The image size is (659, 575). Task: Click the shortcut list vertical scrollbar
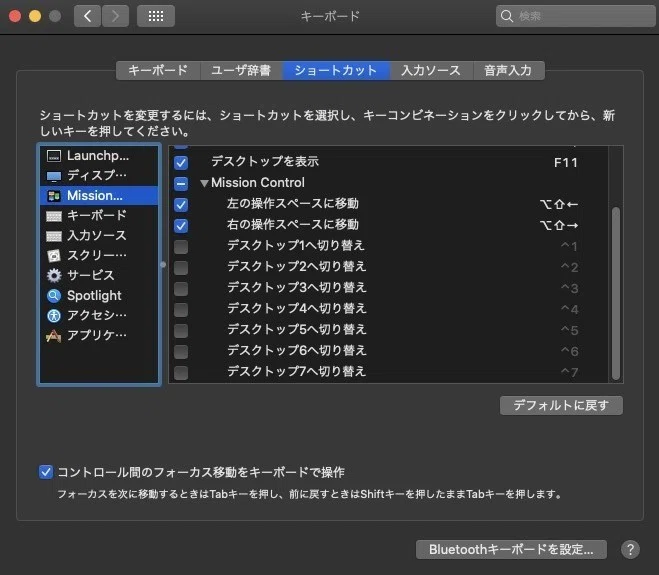click(616, 294)
